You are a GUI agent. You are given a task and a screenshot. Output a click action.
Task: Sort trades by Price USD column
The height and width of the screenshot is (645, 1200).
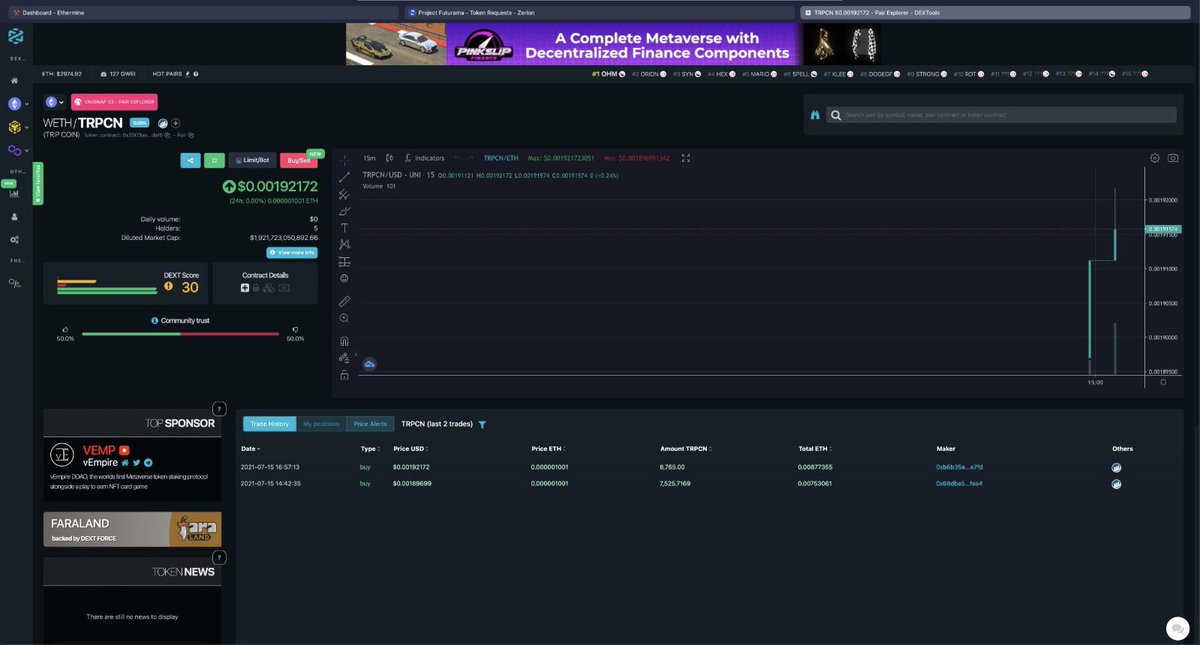tap(411, 449)
